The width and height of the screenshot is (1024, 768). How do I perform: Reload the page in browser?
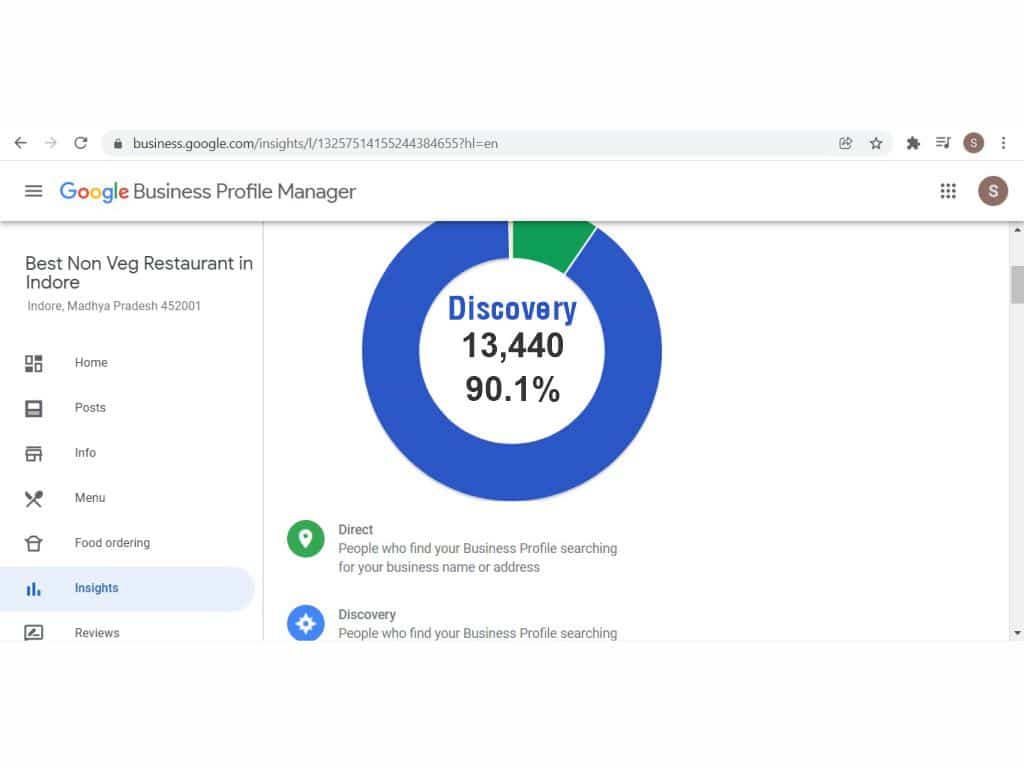(81, 143)
